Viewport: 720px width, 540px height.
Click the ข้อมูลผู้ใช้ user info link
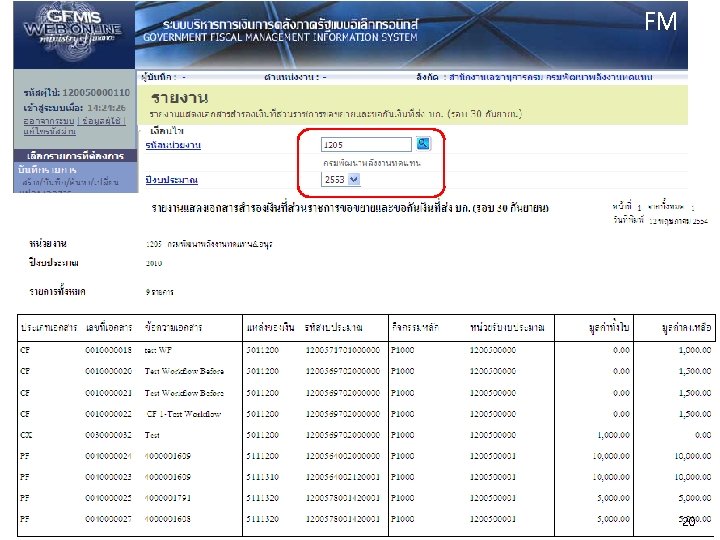[102, 121]
